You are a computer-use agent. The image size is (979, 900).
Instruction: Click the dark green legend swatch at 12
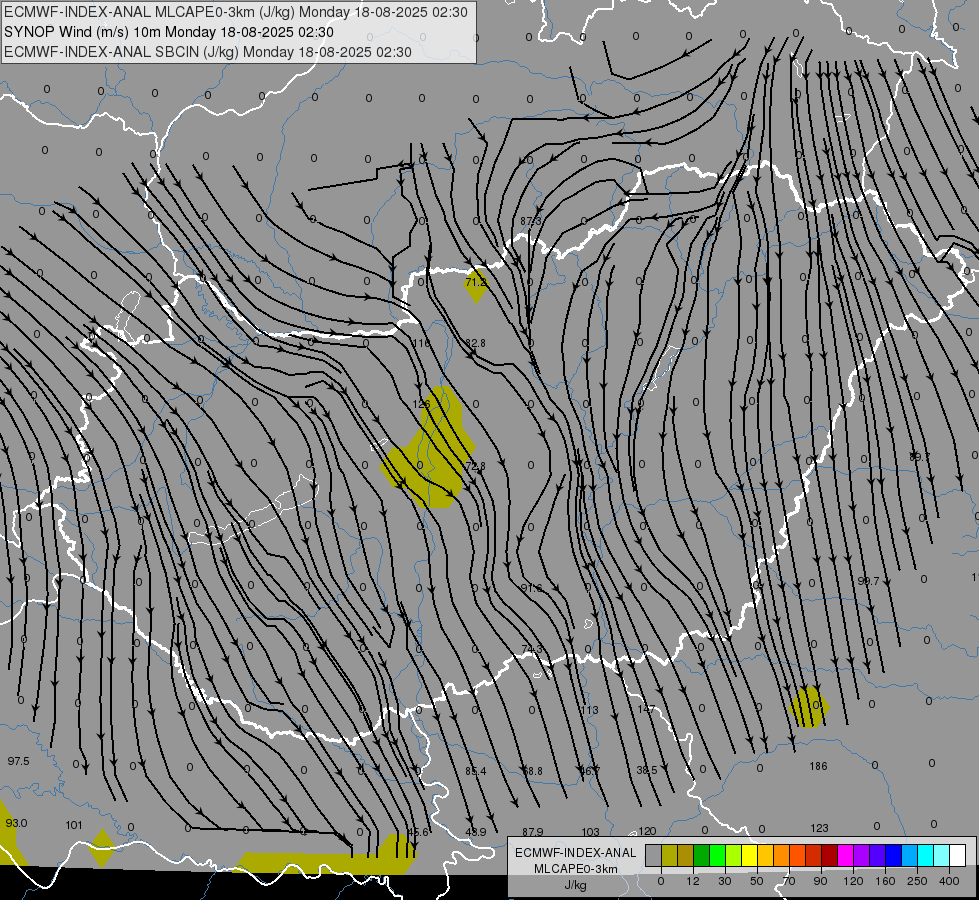(x=701, y=856)
